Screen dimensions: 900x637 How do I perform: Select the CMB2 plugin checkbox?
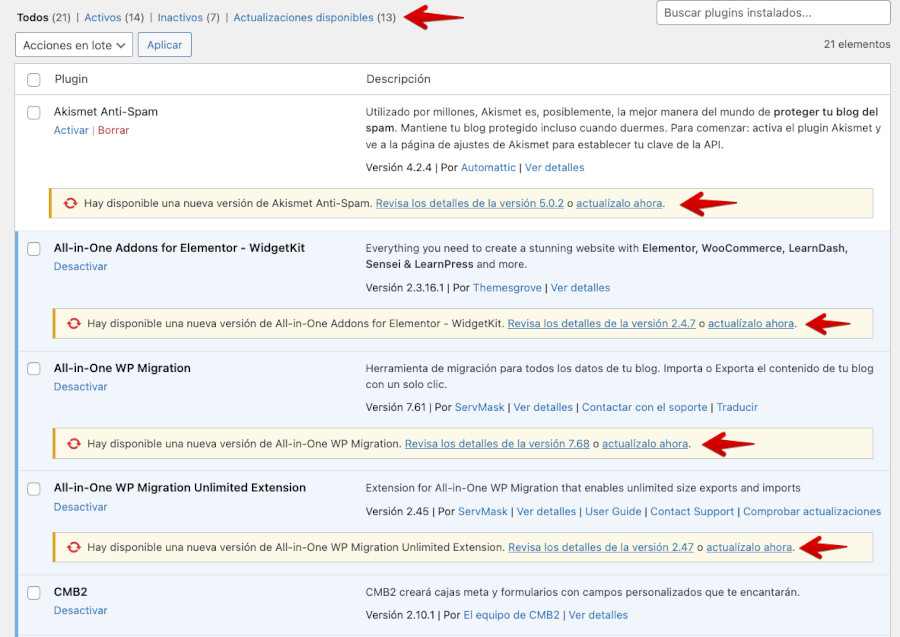(34, 593)
